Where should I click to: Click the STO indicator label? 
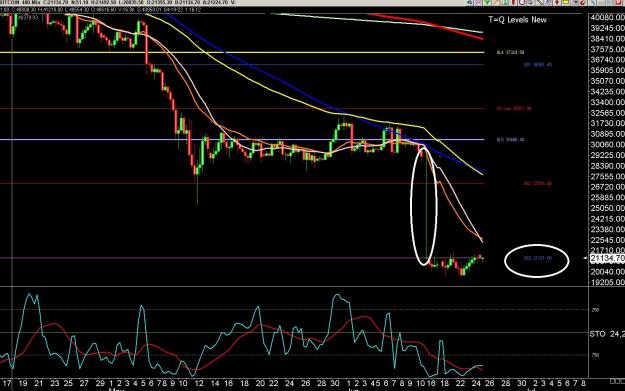597,334
